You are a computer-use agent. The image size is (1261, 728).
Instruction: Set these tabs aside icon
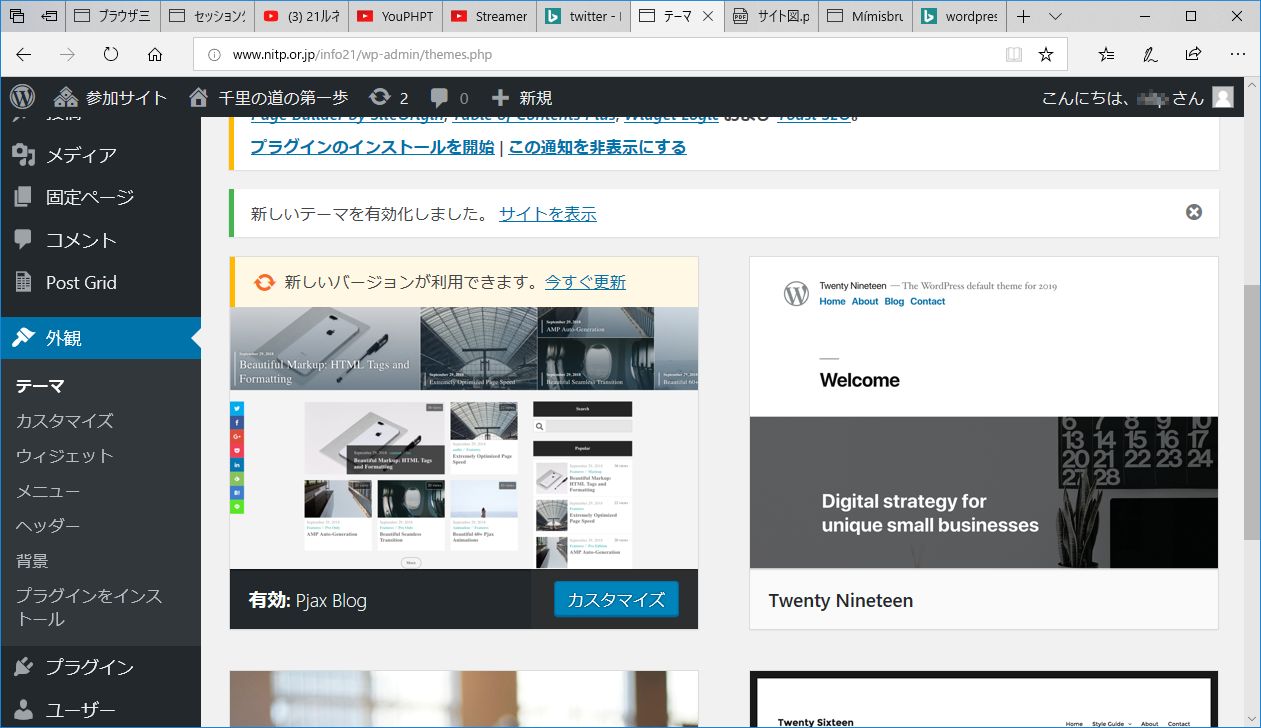(x=49, y=16)
